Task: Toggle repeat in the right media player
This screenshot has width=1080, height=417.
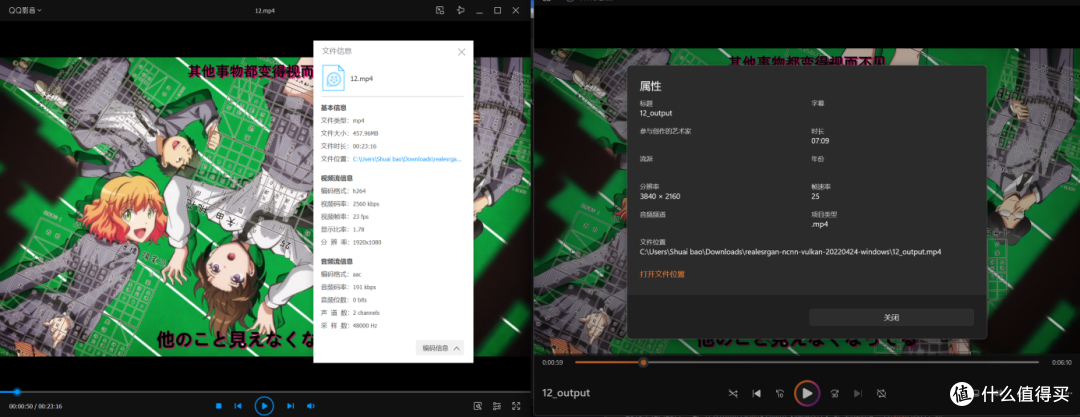Action: [881, 394]
